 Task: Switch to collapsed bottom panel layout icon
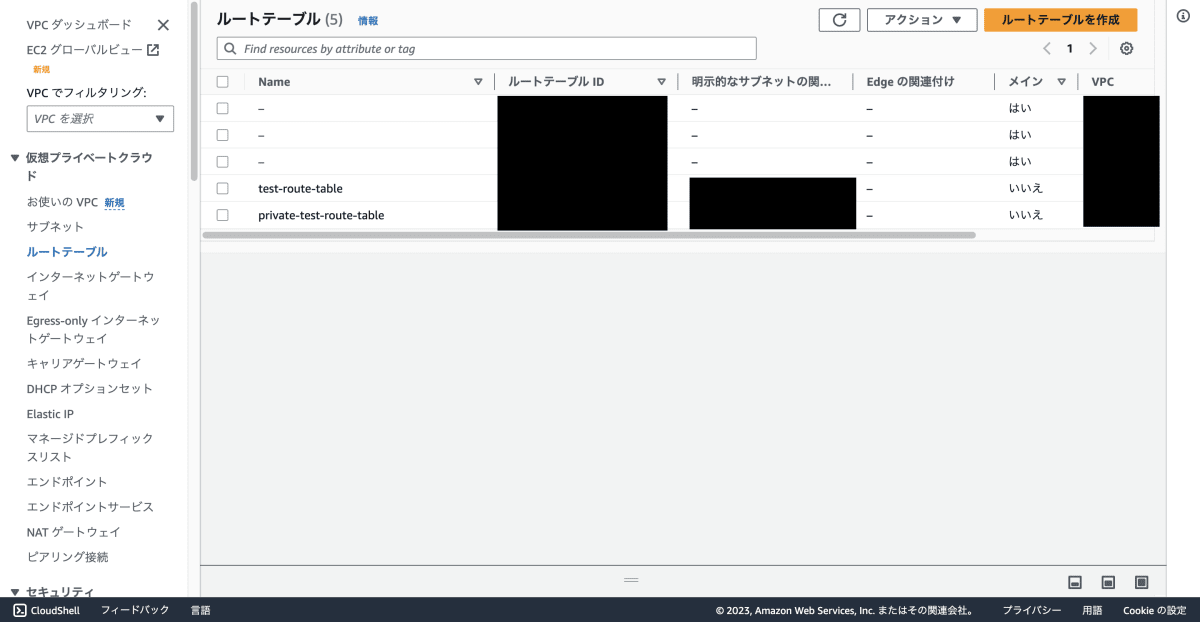(x=1076, y=582)
